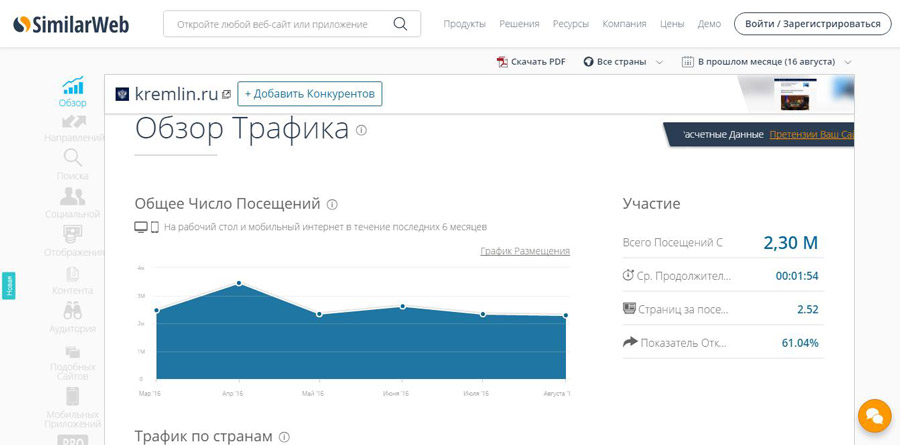
Task: Open the Ресурсы menu
Action: (x=571, y=24)
